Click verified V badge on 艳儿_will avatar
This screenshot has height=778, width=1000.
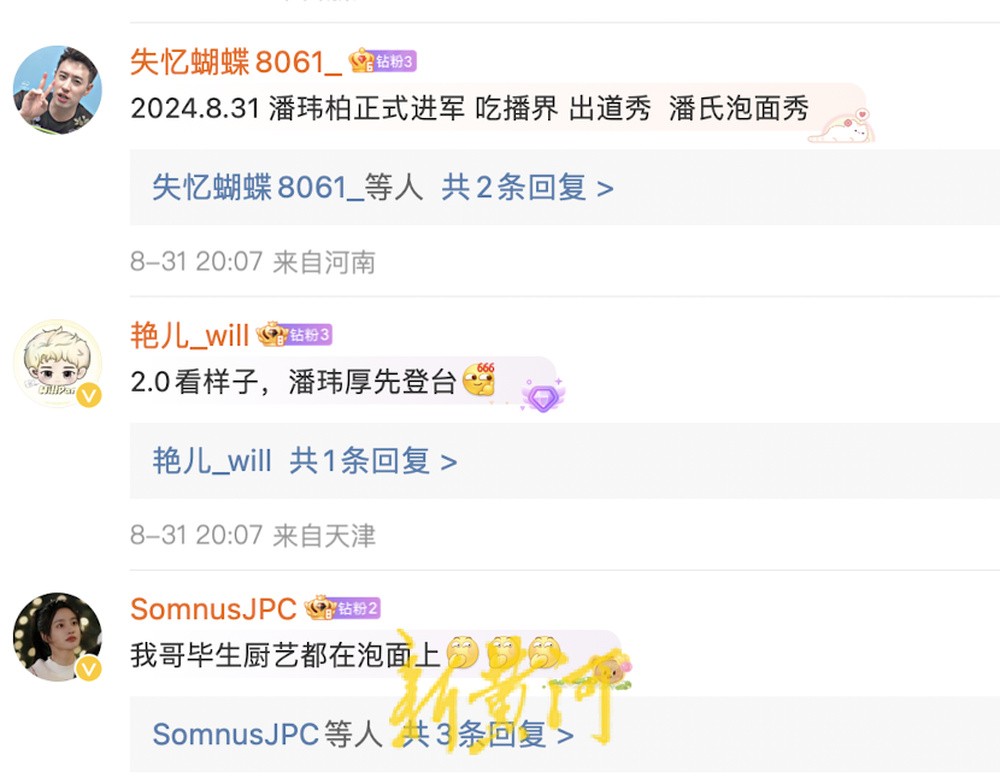pyautogui.click(x=89, y=395)
